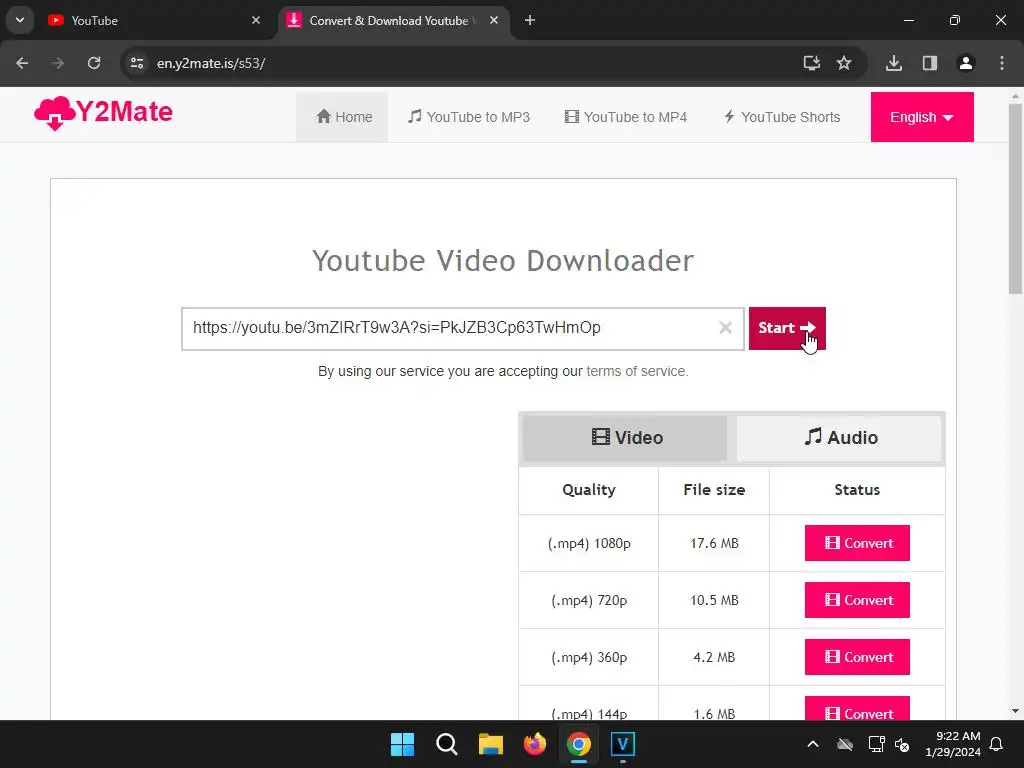Click the Status column header
The image size is (1024, 768).
(857, 490)
